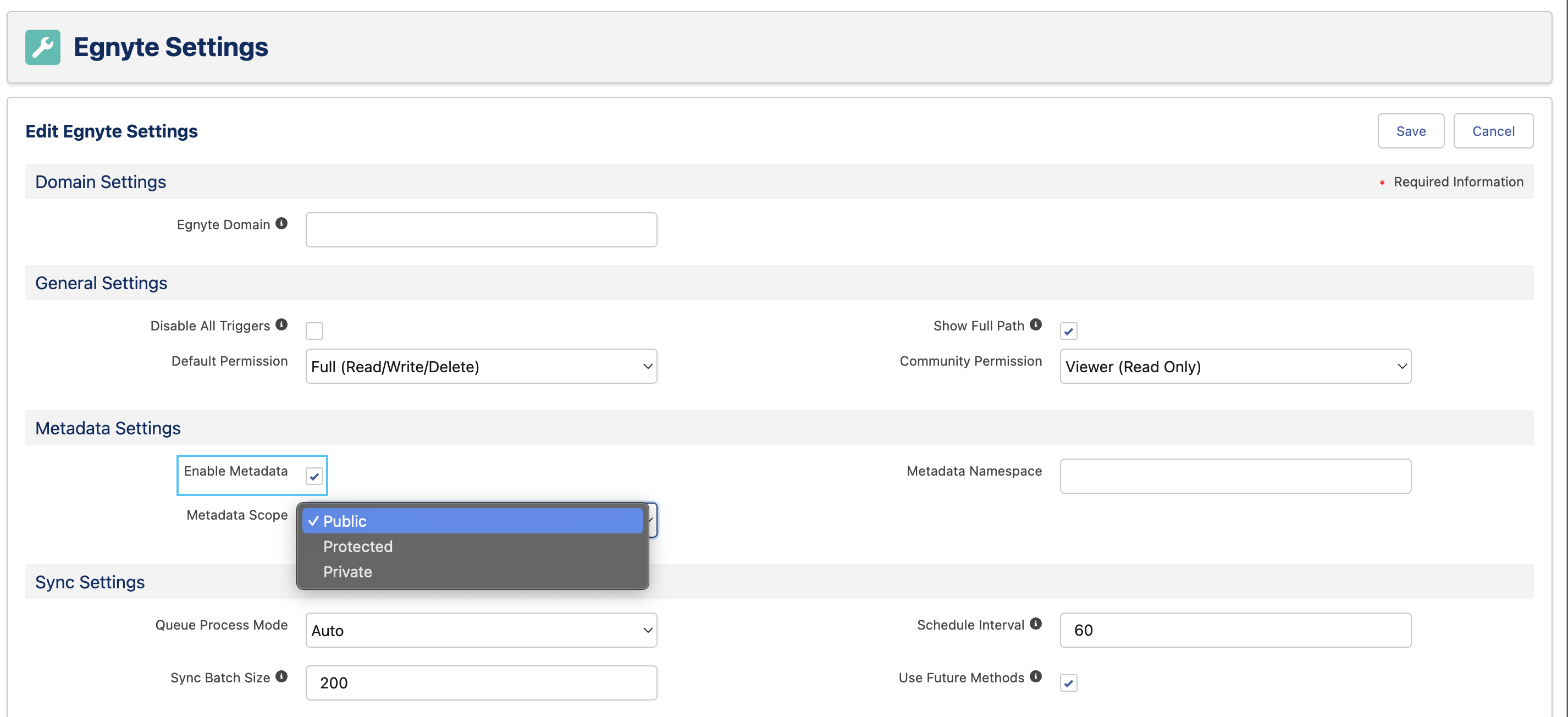The width and height of the screenshot is (1568, 717).
Task: Click the Egnyte Domain input field
Action: click(481, 230)
